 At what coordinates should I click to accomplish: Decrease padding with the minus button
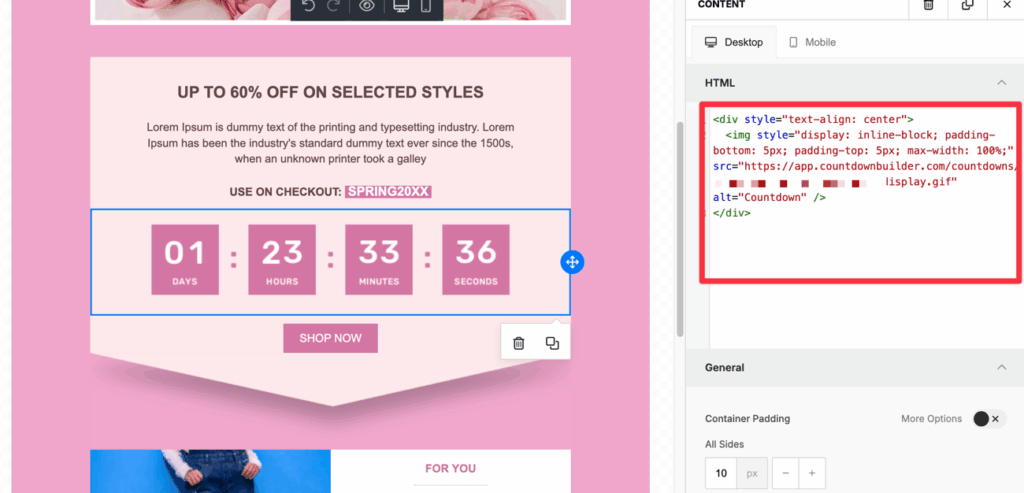point(786,473)
